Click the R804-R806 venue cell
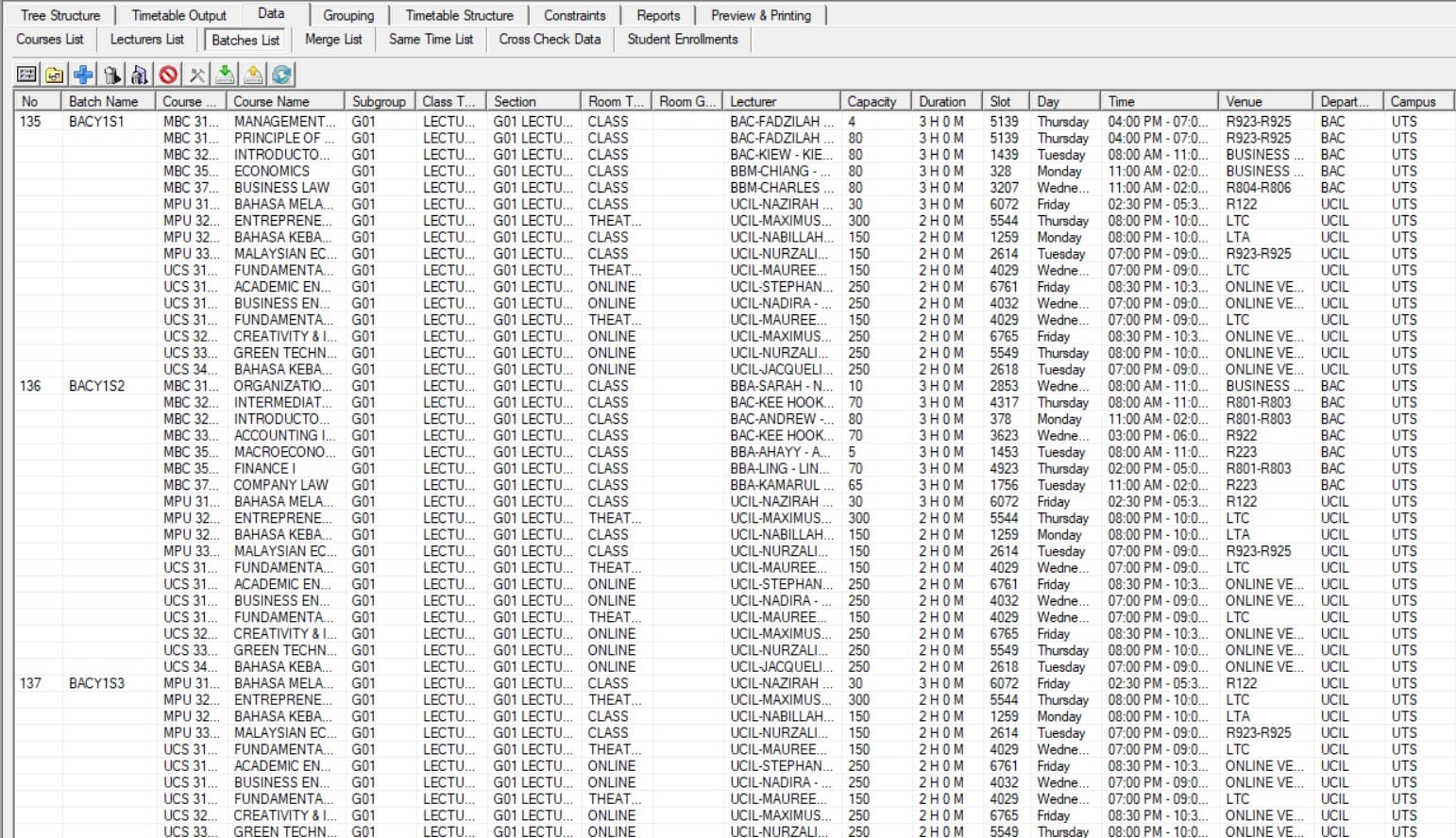The image size is (1456, 838). [x=1259, y=188]
